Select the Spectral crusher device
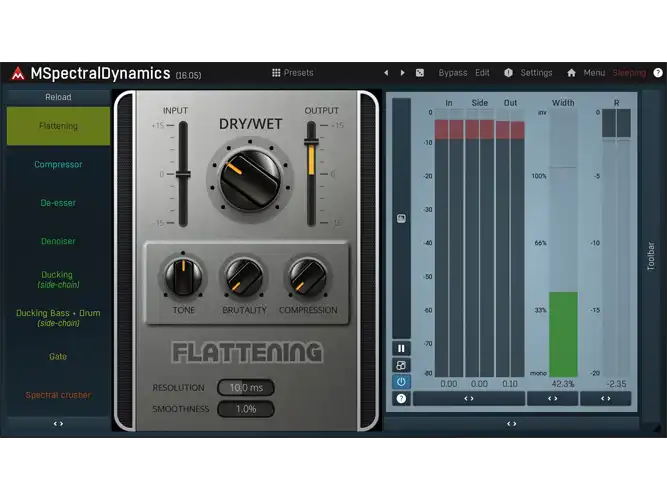The width and height of the screenshot is (667, 500). tap(58, 395)
